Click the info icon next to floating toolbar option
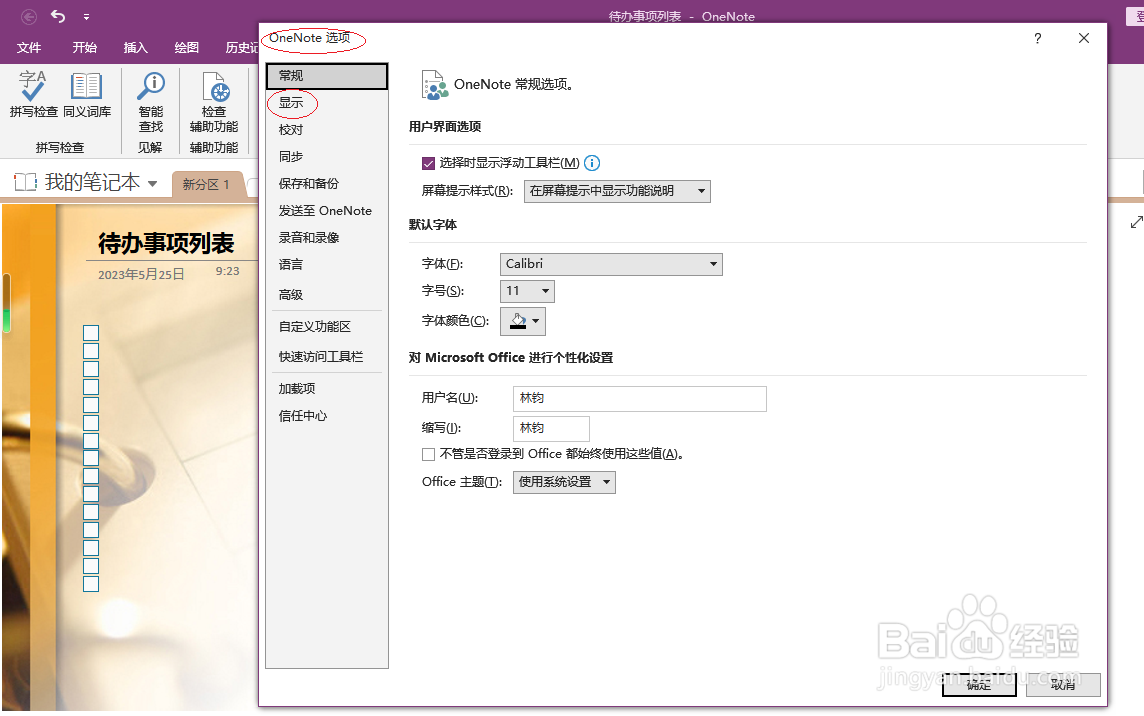This screenshot has height=716, width=1144. (592, 163)
